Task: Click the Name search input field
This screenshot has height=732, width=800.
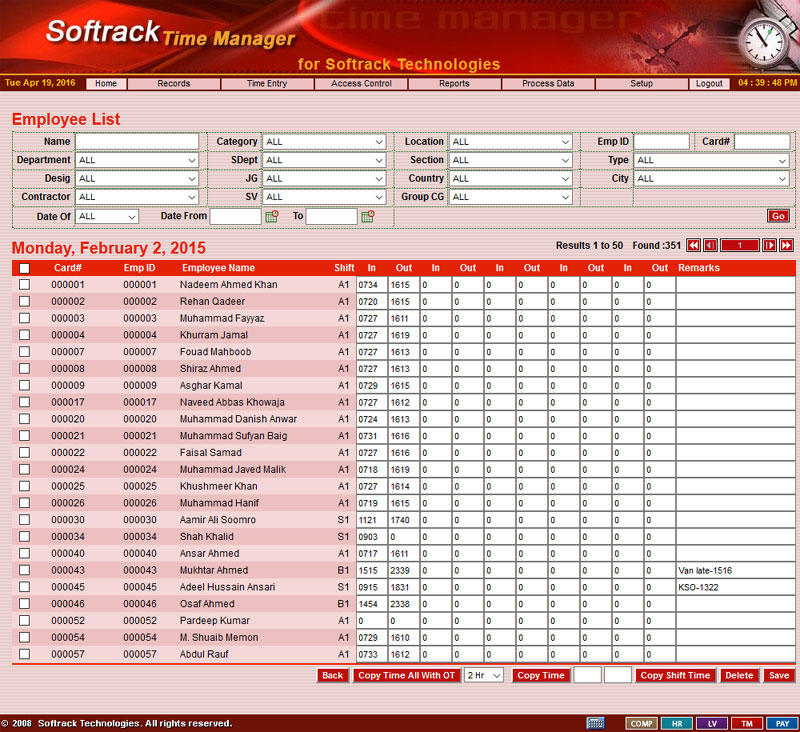Action: tap(137, 142)
